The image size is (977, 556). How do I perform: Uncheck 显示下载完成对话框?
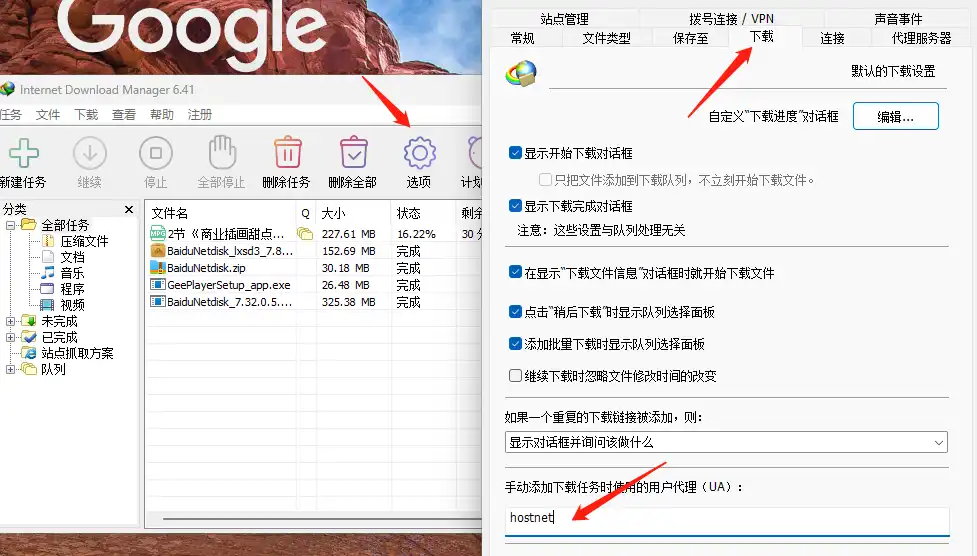coord(515,206)
